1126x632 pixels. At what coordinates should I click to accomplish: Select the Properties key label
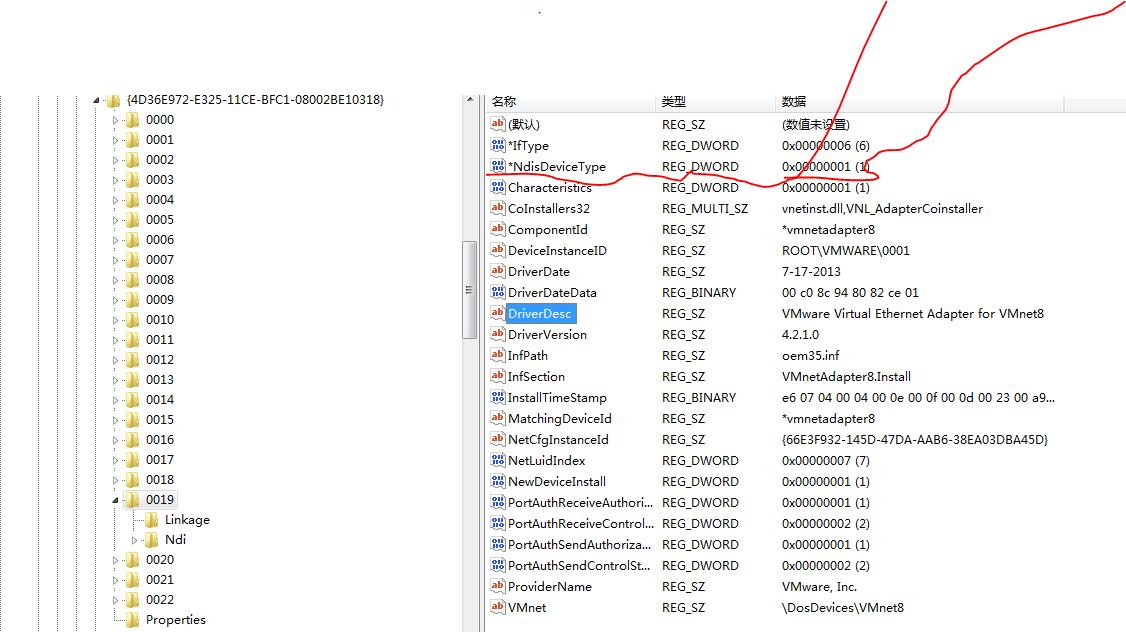click(x=175, y=619)
